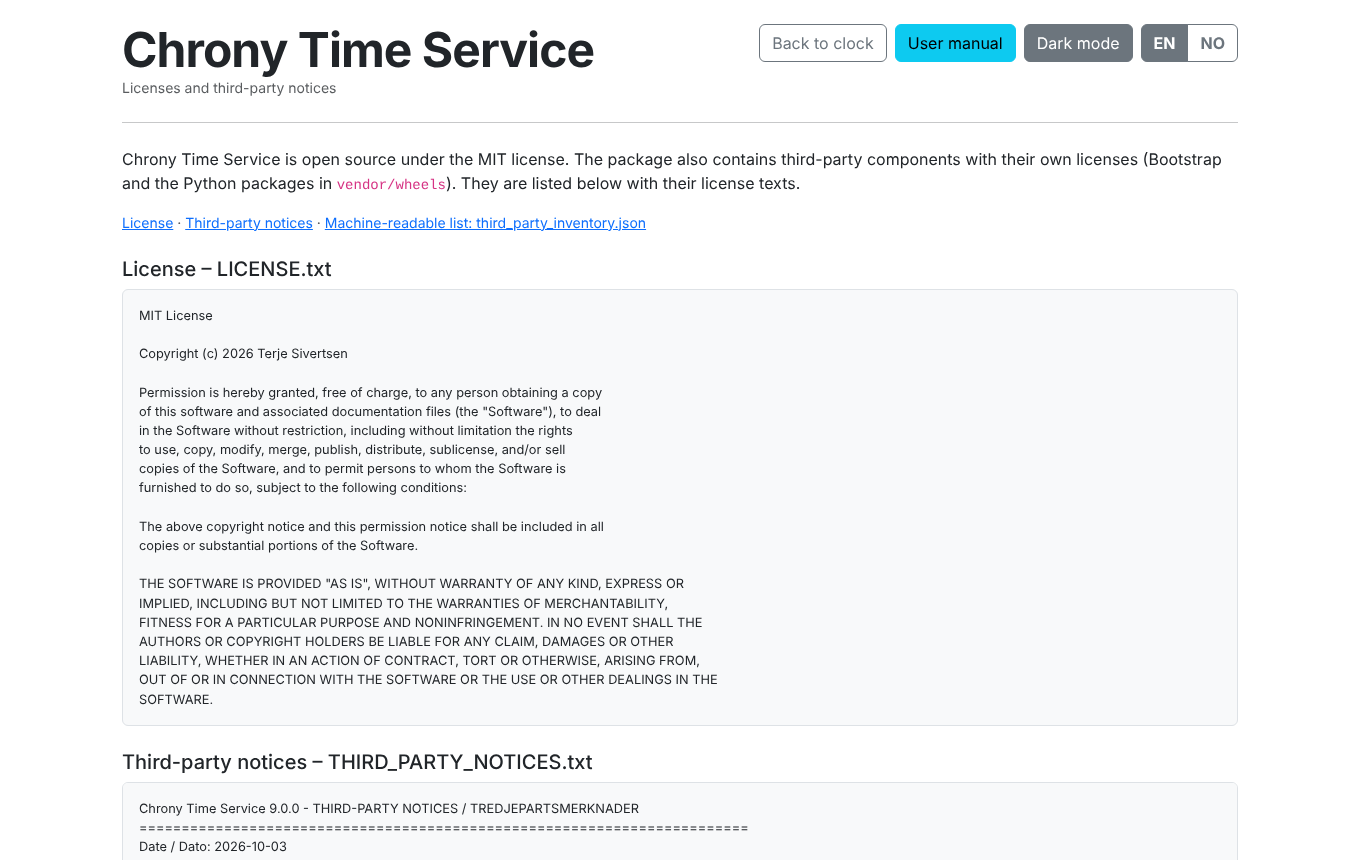Click 'Third-party notices – THIRD_PARTY_NOTICES.txt' heading

click(x=357, y=762)
